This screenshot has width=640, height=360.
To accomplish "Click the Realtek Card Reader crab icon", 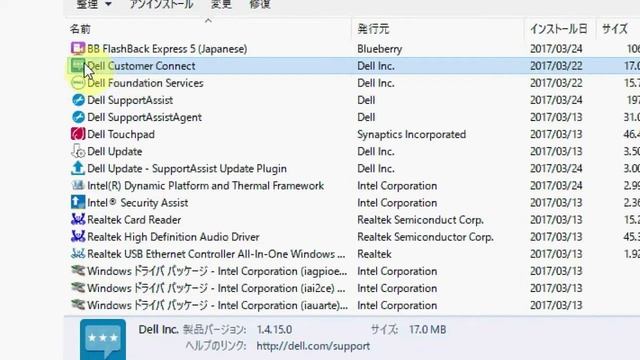I will click(78, 220).
